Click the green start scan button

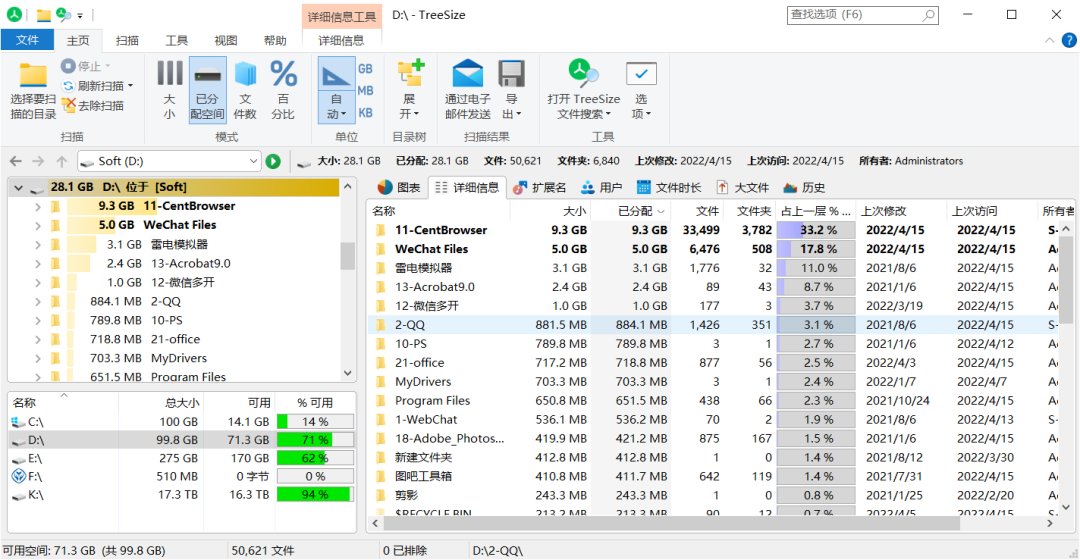(x=273, y=161)
